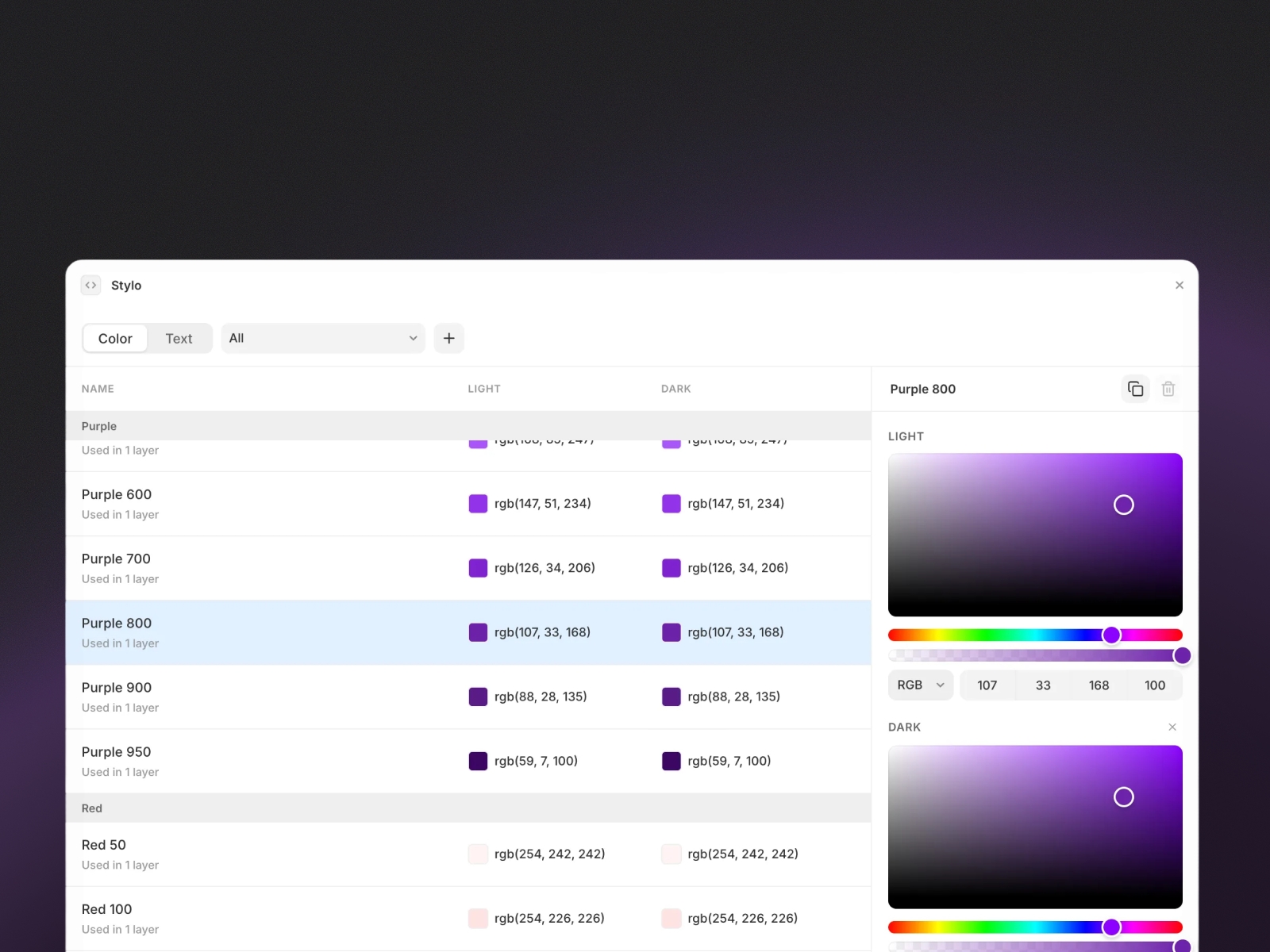This screenshot has height=952, width=1270.
Task: Click the copy icon beside Purple 800 header
Action: 1135,389
